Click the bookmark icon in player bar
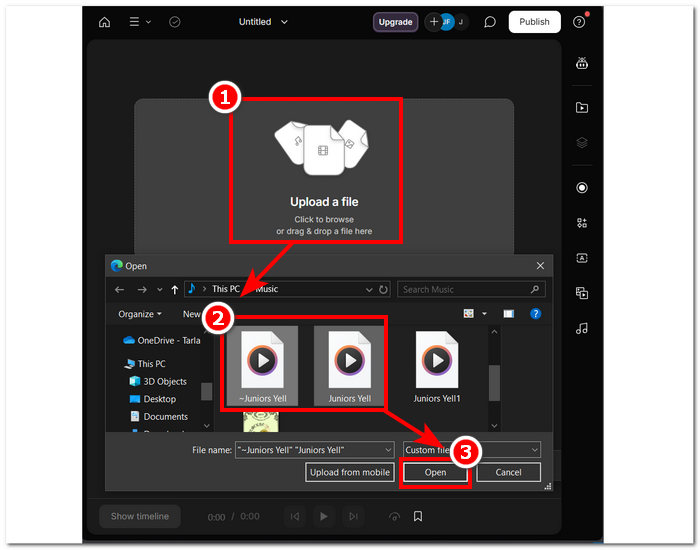The image size is (700, 550). pos(418,517)
